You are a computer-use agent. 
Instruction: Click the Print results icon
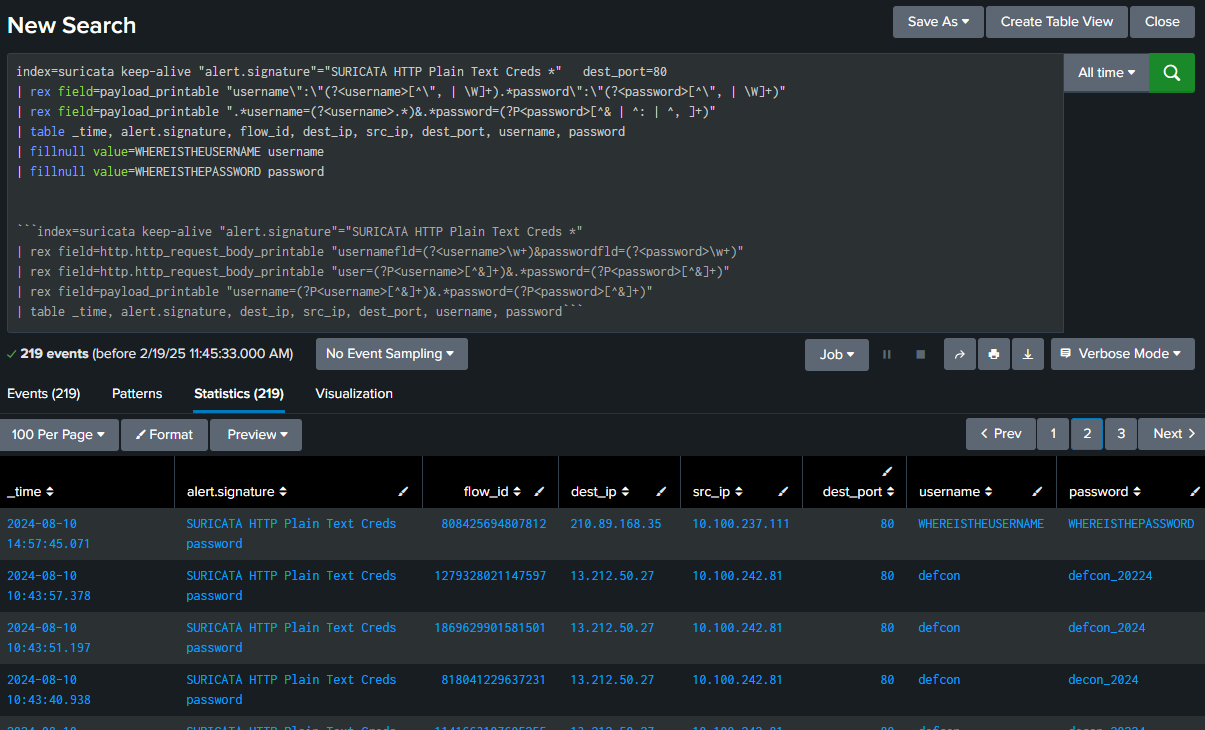click(x=993, y=354)
